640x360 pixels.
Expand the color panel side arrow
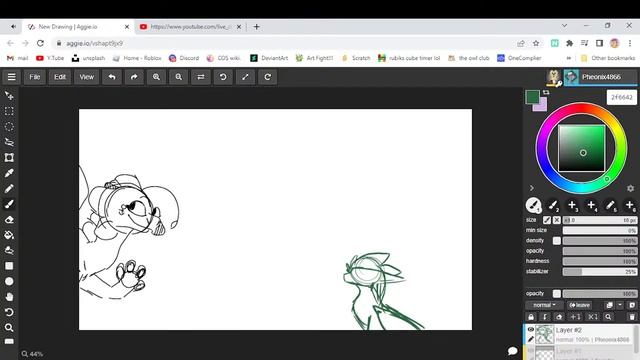tap(531, 188)
